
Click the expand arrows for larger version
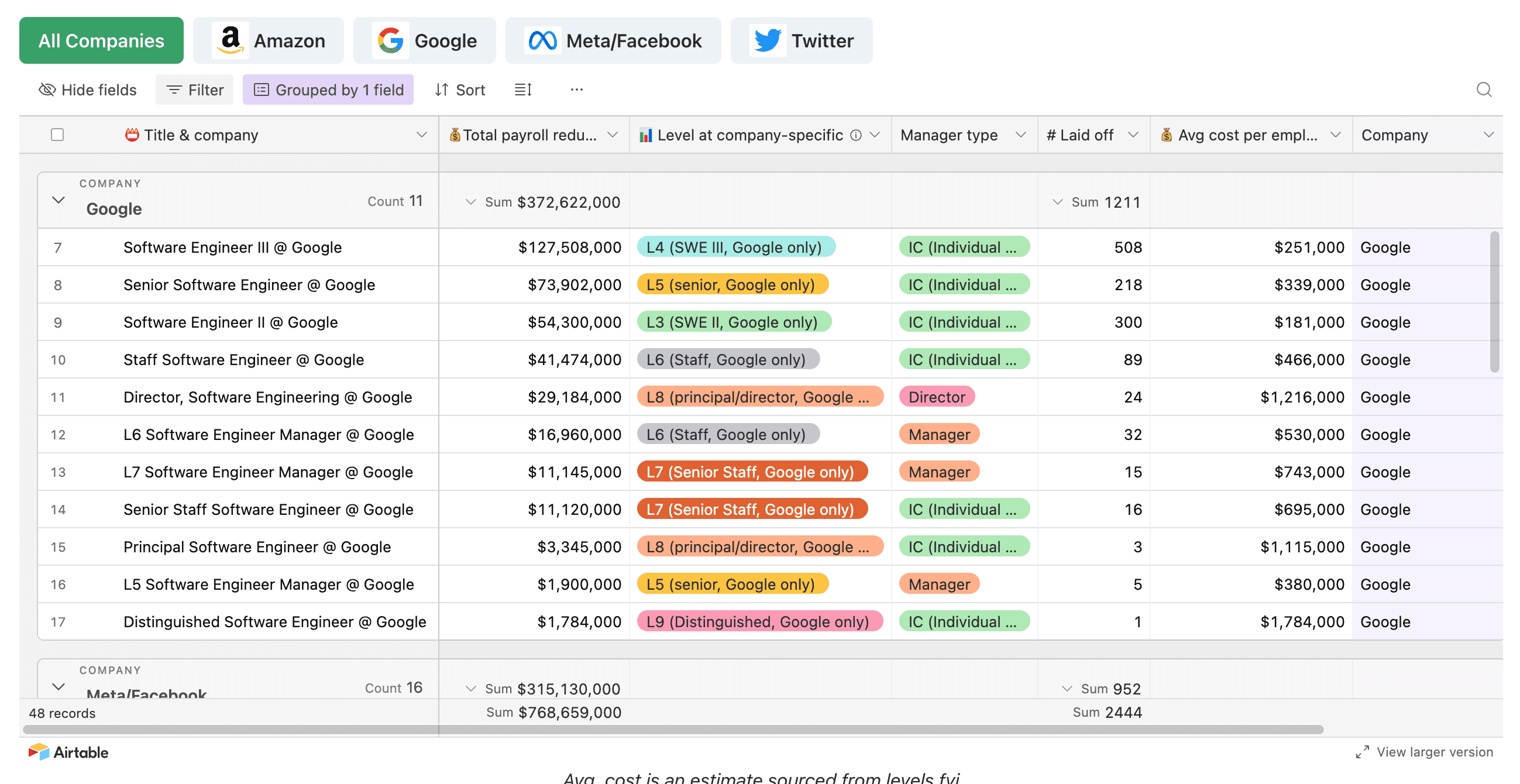[1361, 752]
